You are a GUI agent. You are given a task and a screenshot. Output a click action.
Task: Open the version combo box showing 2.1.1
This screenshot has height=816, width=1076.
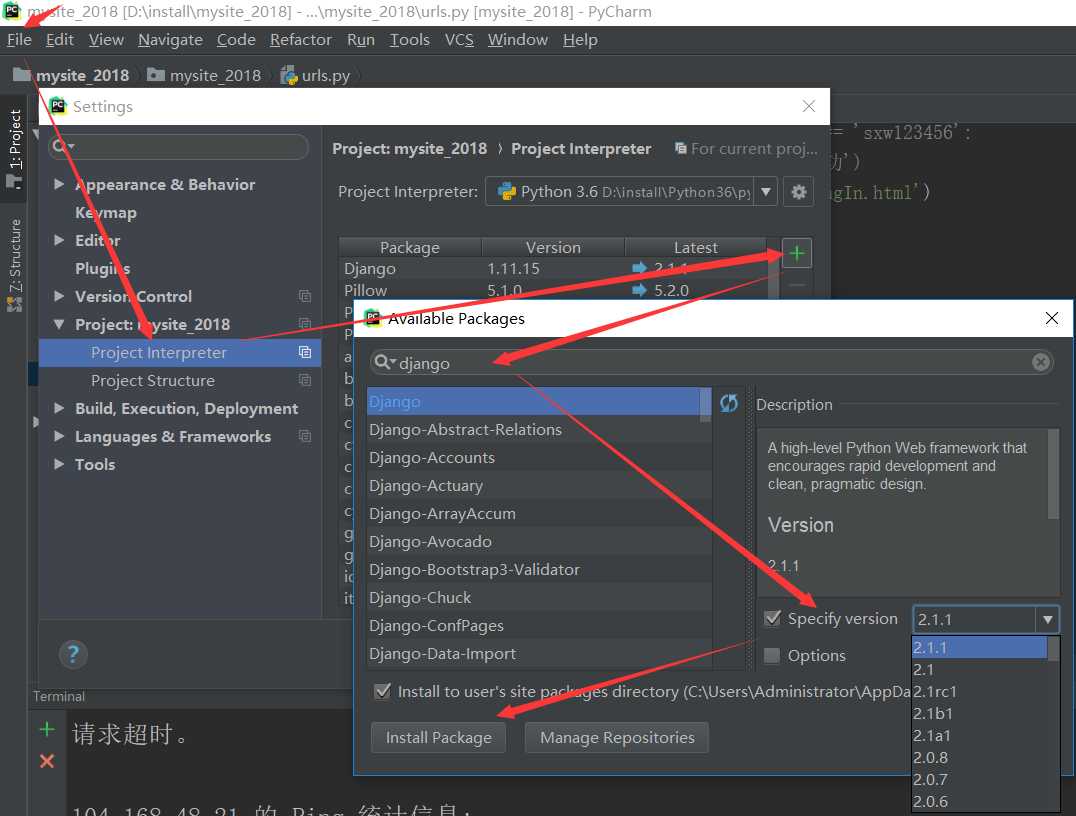click(x=985, y=619)
